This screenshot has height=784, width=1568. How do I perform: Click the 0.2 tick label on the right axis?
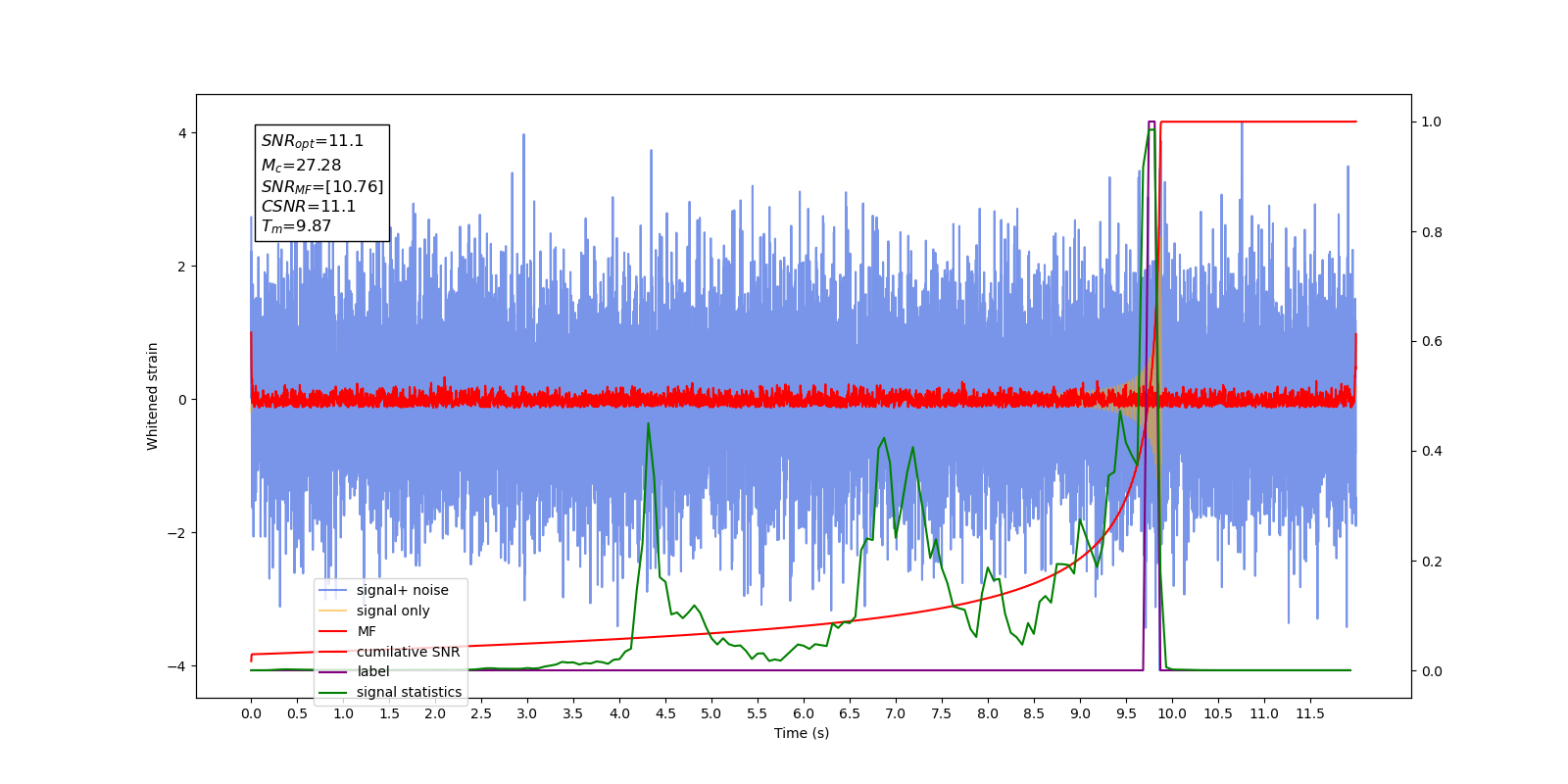click(x=1432, y=562)
